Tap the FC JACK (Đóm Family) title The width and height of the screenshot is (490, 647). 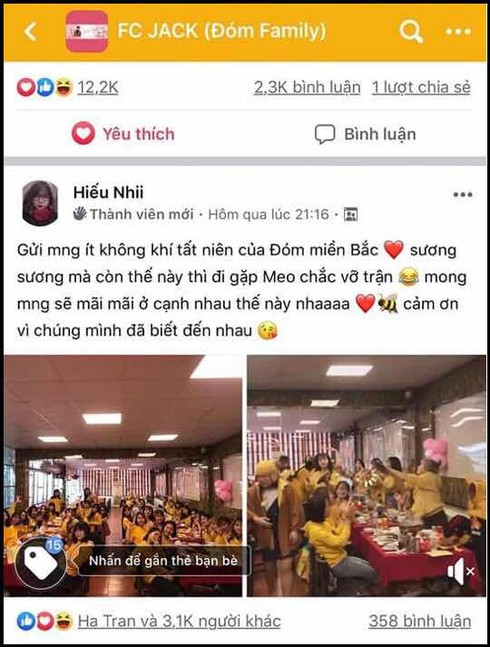coord(221,31)
